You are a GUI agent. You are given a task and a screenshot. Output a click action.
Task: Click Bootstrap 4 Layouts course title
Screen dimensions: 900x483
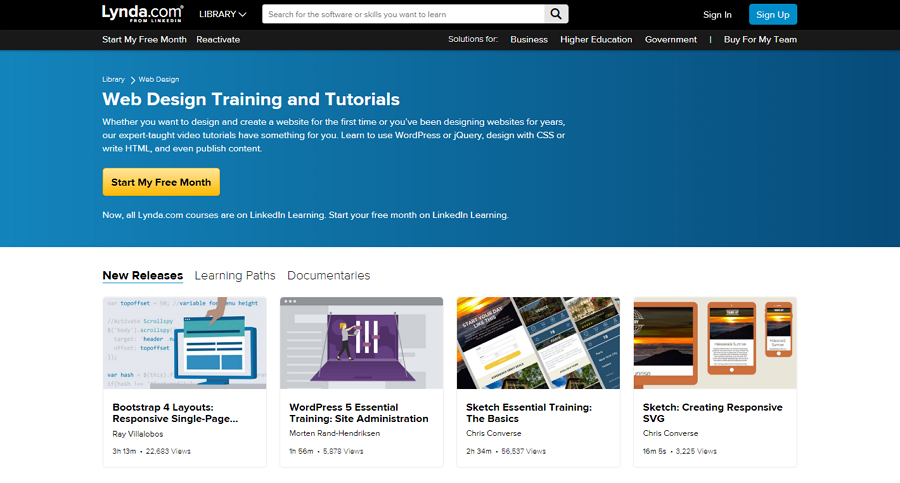[x=175, y=413]
